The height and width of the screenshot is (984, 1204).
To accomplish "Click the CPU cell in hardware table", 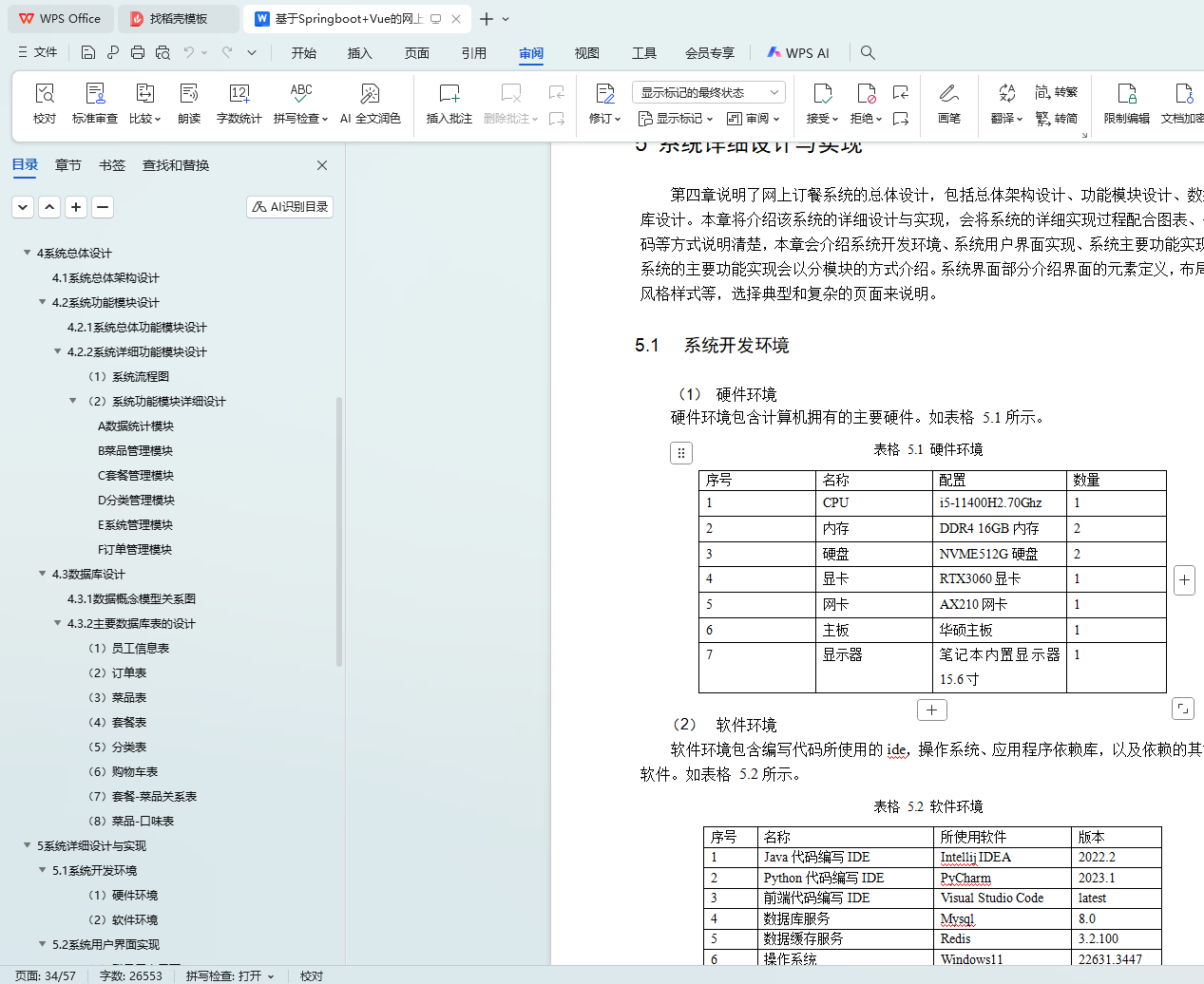I will click(x=874, y=503).
